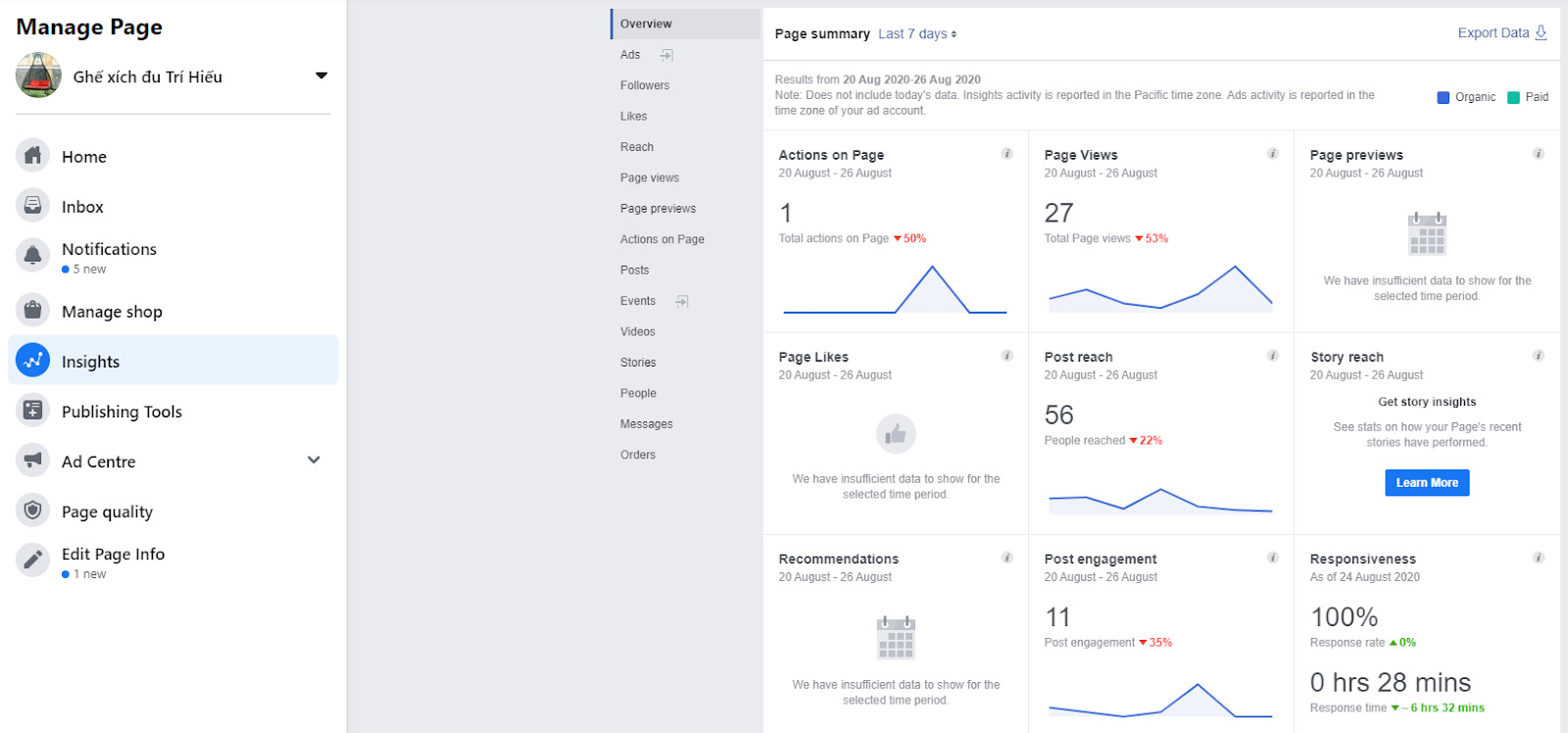The image size is (1568, 733).
Task: Open the Reach insights section
Action: (637, 147)
